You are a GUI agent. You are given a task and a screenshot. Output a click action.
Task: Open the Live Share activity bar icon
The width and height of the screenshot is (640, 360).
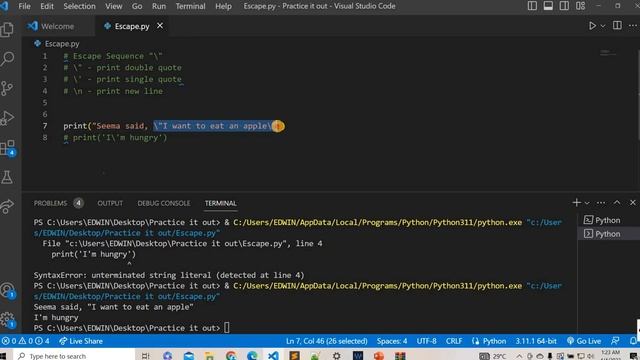[7, 207]
